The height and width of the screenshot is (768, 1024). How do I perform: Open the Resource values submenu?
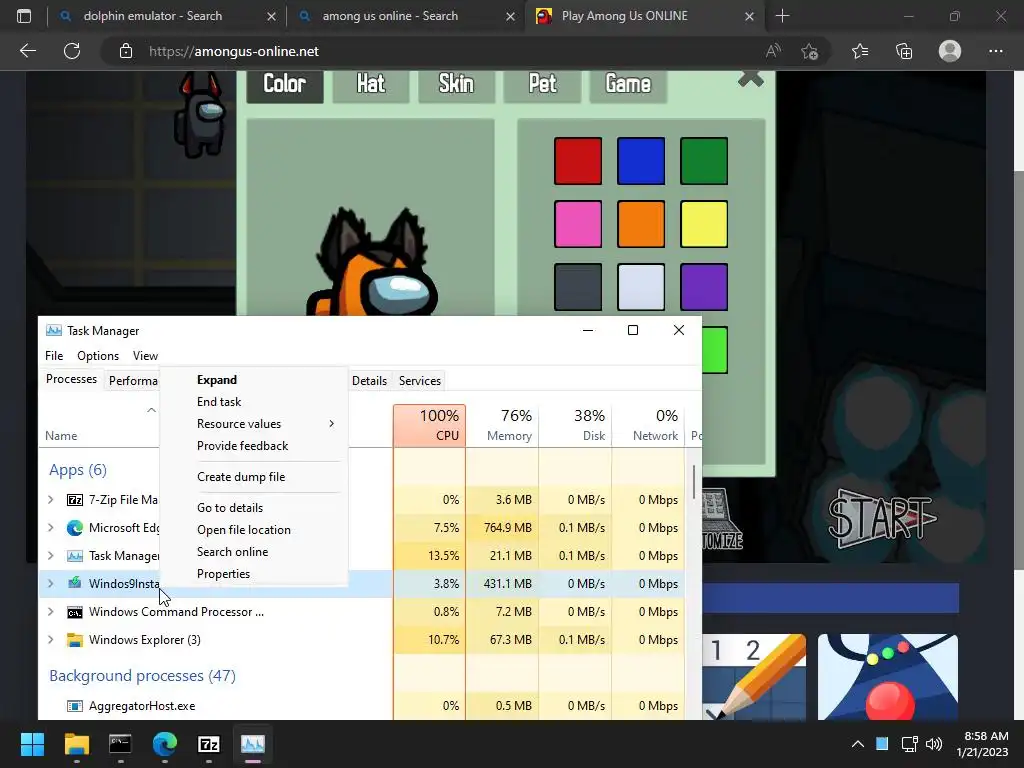pyautogui.click(x=253, y=424)
